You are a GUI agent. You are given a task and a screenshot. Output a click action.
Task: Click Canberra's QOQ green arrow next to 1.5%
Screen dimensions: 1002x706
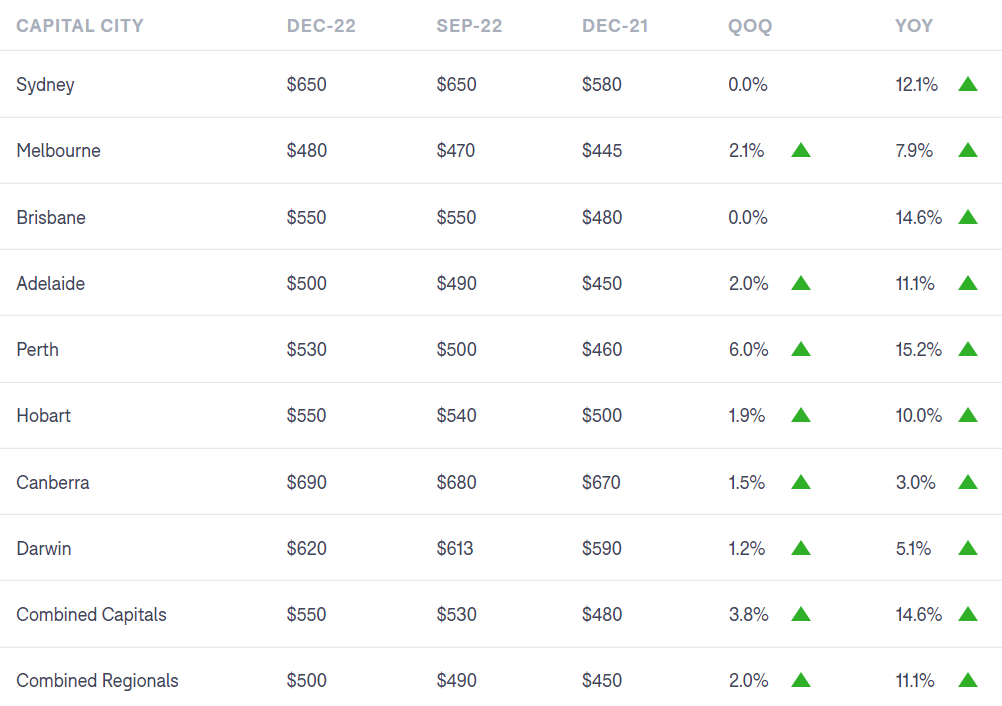[800, 482]
